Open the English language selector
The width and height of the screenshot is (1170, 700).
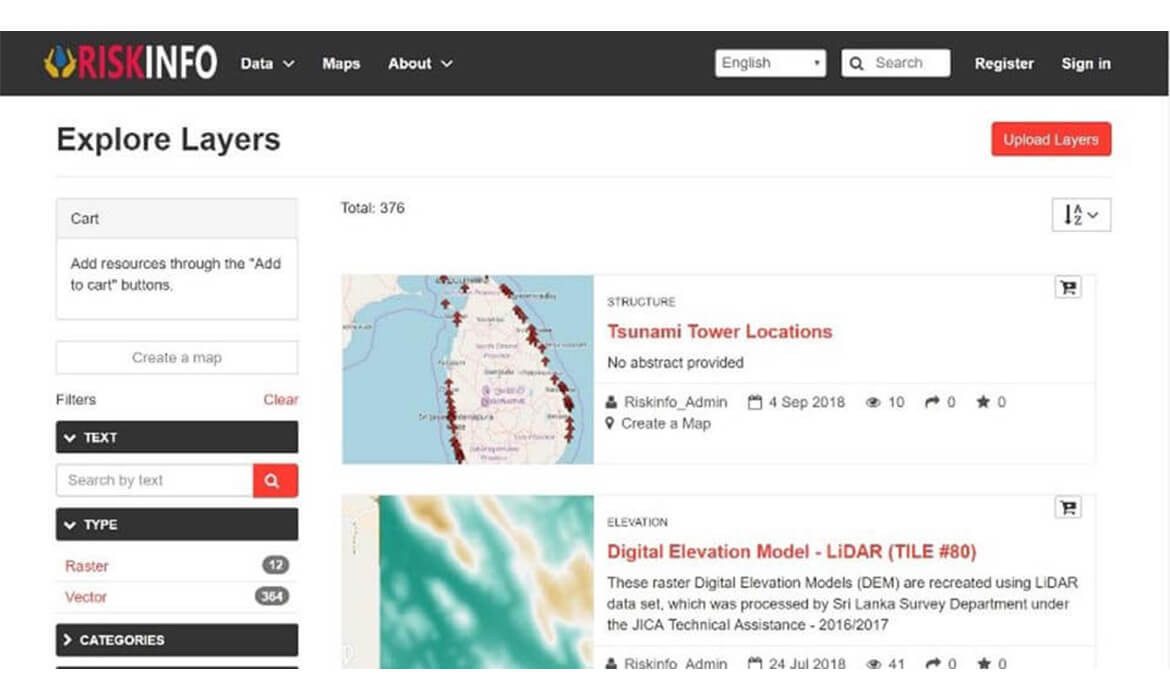point(770,63)
